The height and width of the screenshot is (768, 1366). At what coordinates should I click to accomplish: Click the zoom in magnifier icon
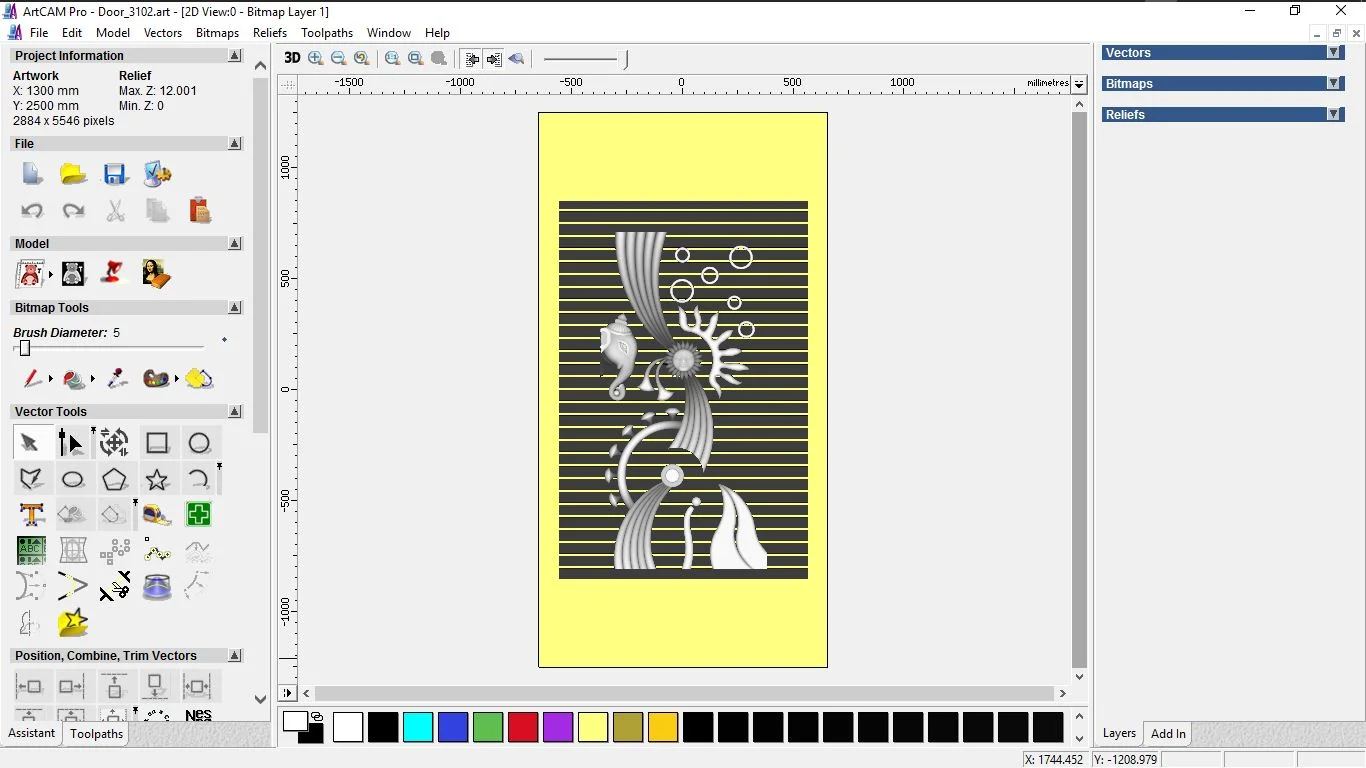[316, 59]
